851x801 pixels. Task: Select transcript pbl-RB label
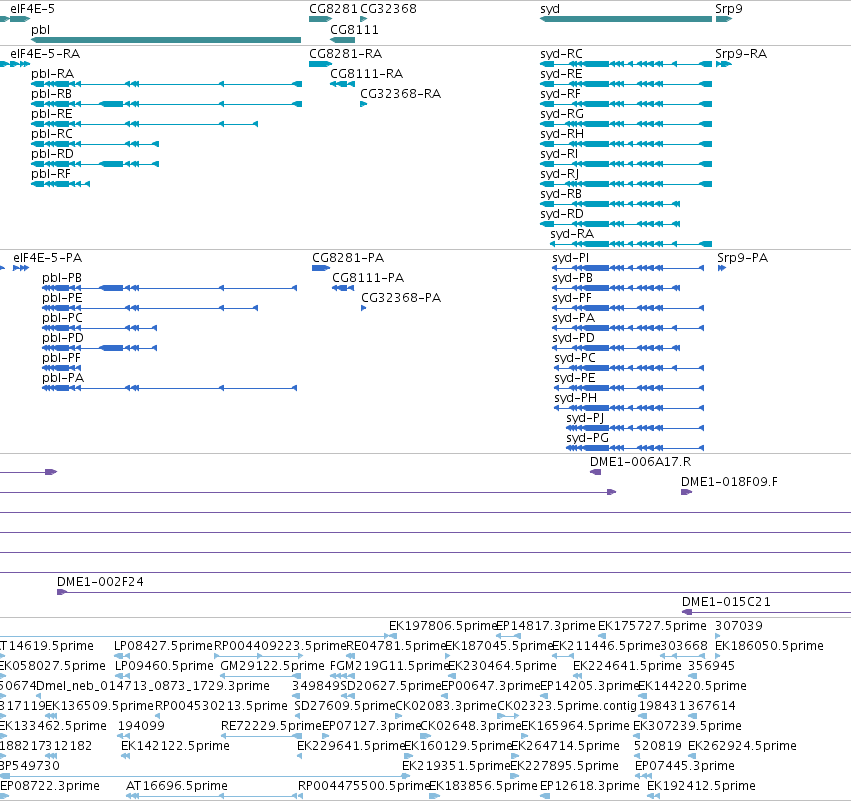[52, 94]
